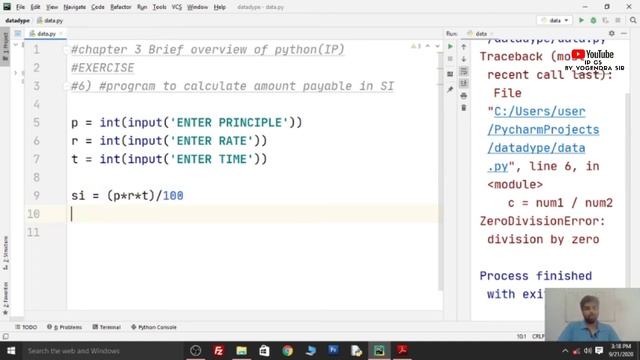Image resolution: width=640 pixels, height=360 pixels.
Task: Toggle the Favorites tool window side tab
Action: click(x=5, y=298)
